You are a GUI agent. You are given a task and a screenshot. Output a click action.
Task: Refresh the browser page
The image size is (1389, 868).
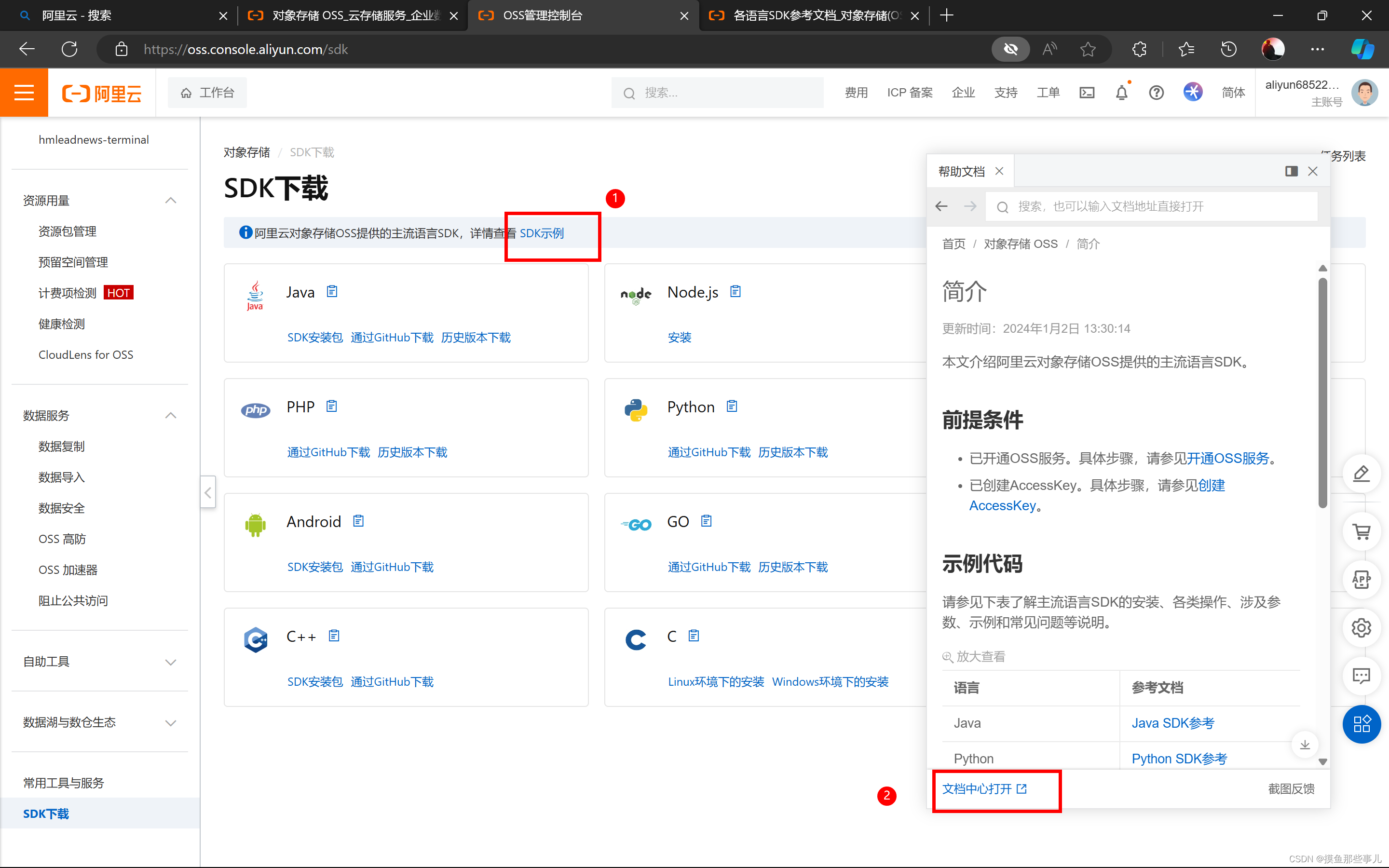tap(69, 49)
